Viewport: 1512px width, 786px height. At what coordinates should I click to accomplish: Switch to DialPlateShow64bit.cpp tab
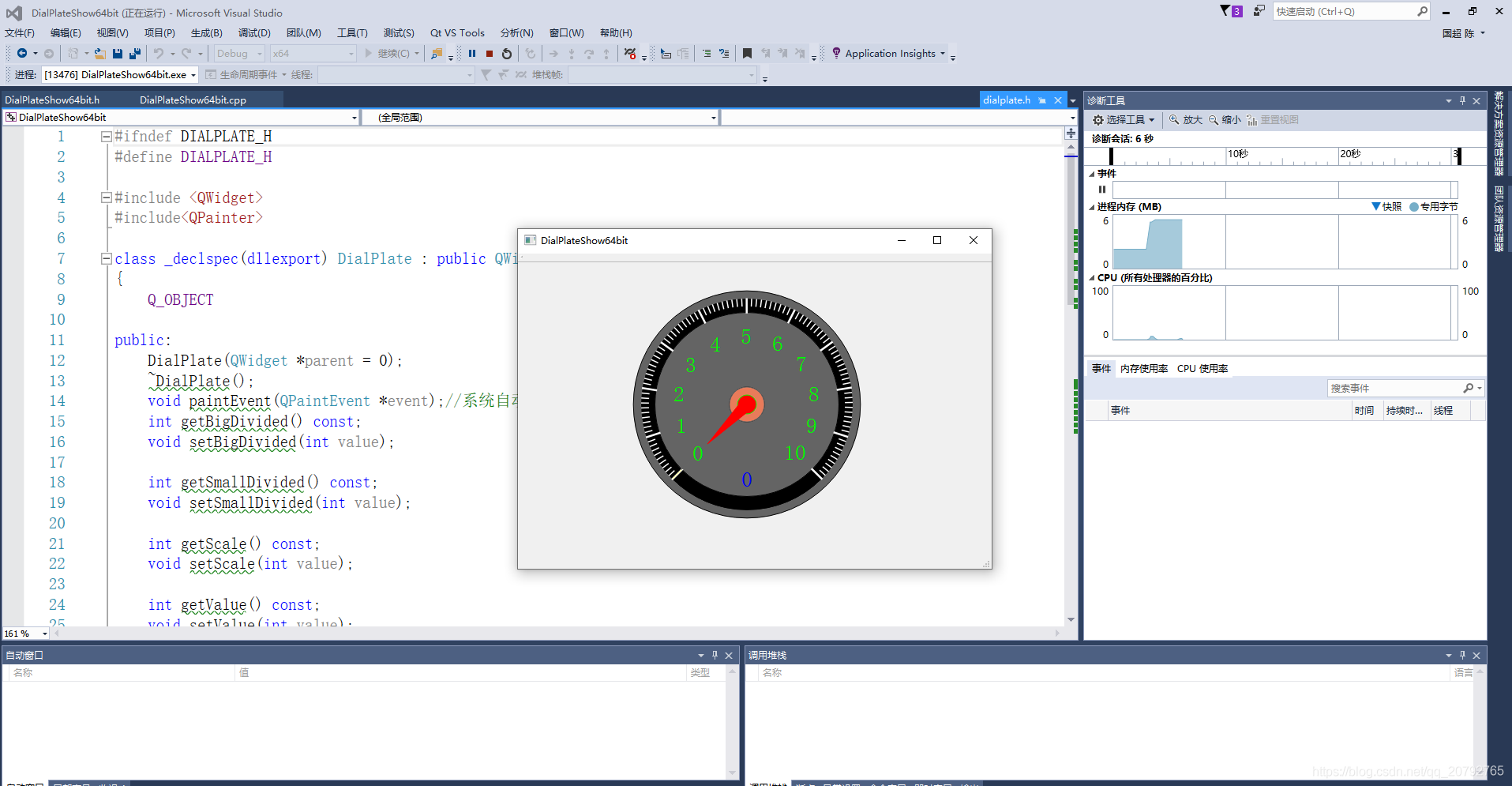pos(193,100)
